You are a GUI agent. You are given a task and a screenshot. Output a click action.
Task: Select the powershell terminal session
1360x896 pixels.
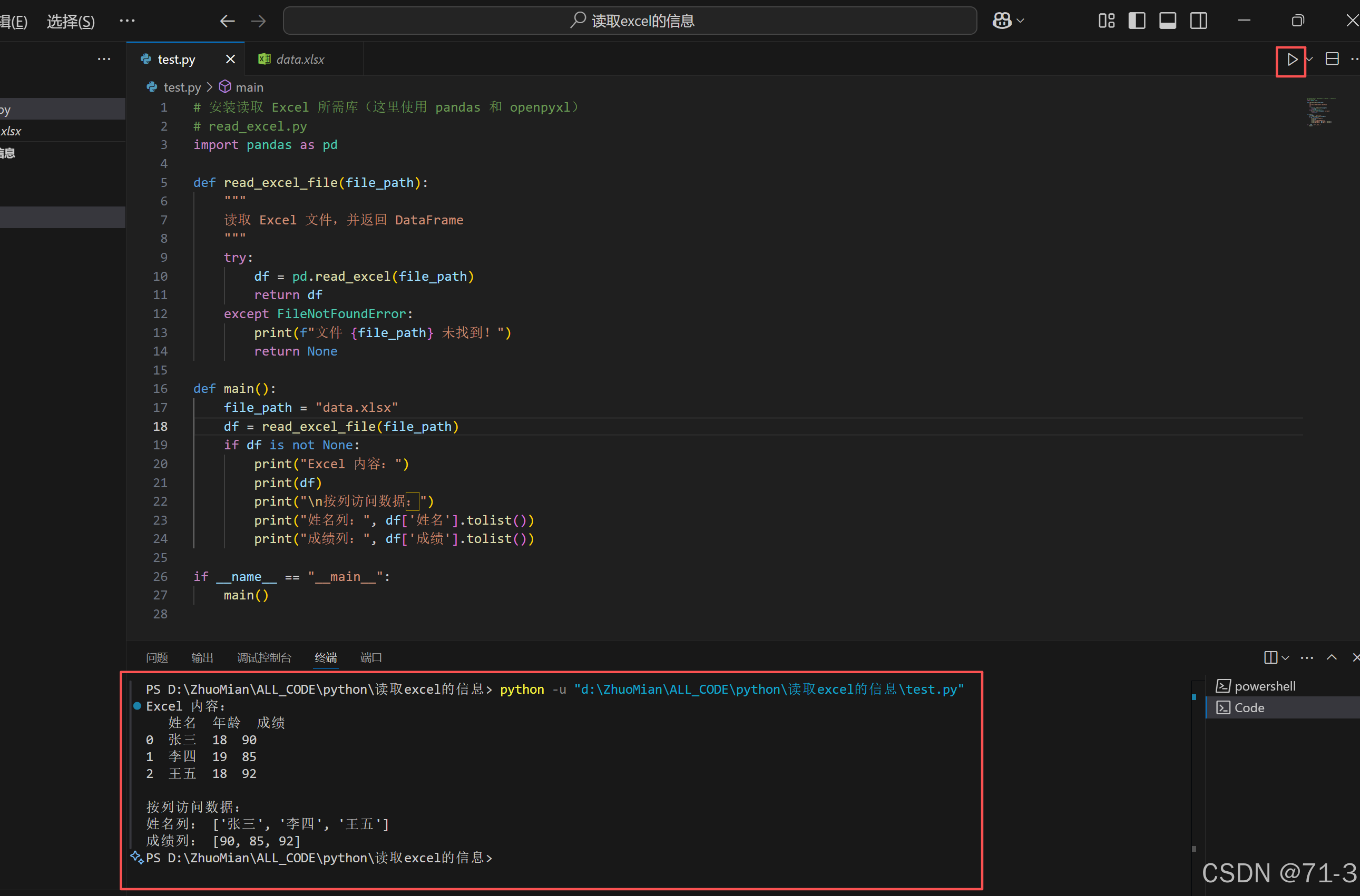(1265, 686)
